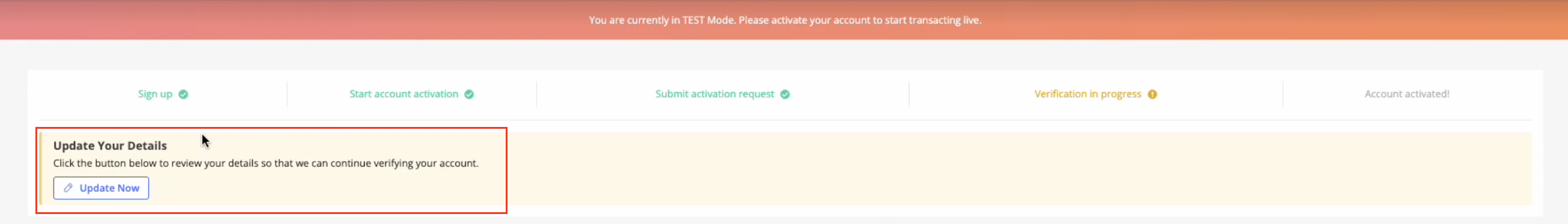Click the green checkmark beside Sign up
This screenshot has width=1568, height=224.
(x=183, y=95)
